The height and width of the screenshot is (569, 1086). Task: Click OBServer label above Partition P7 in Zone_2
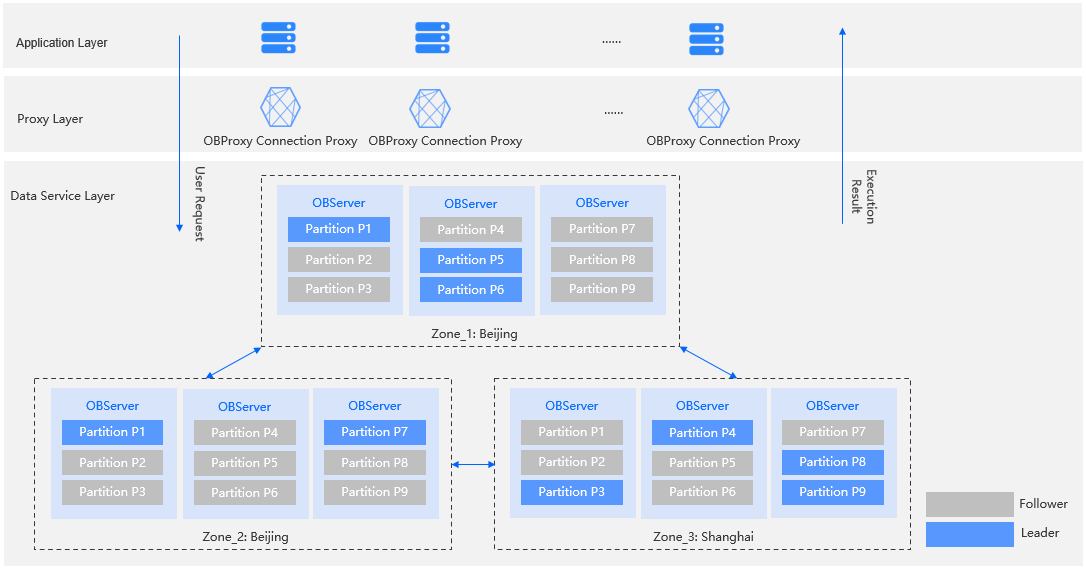pyautogui.click(x=375, y=406)
